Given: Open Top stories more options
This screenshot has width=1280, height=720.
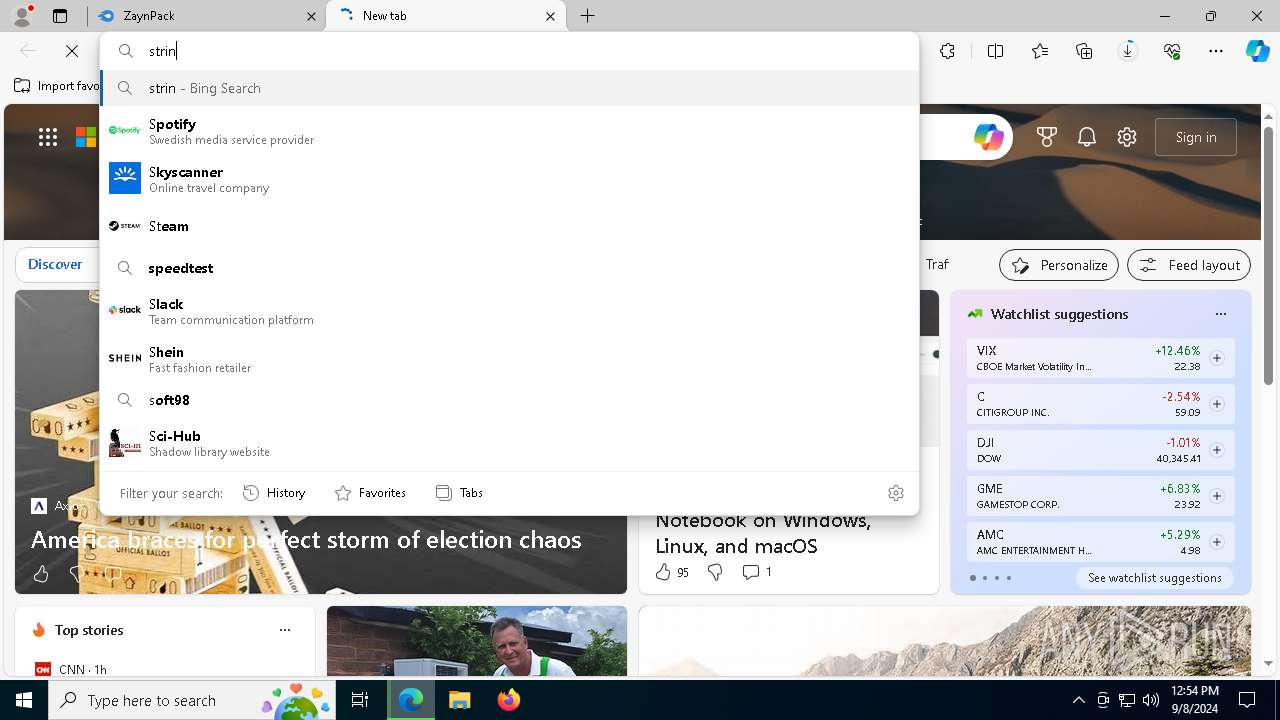Looking at the screenshot, I should (285, 630).
